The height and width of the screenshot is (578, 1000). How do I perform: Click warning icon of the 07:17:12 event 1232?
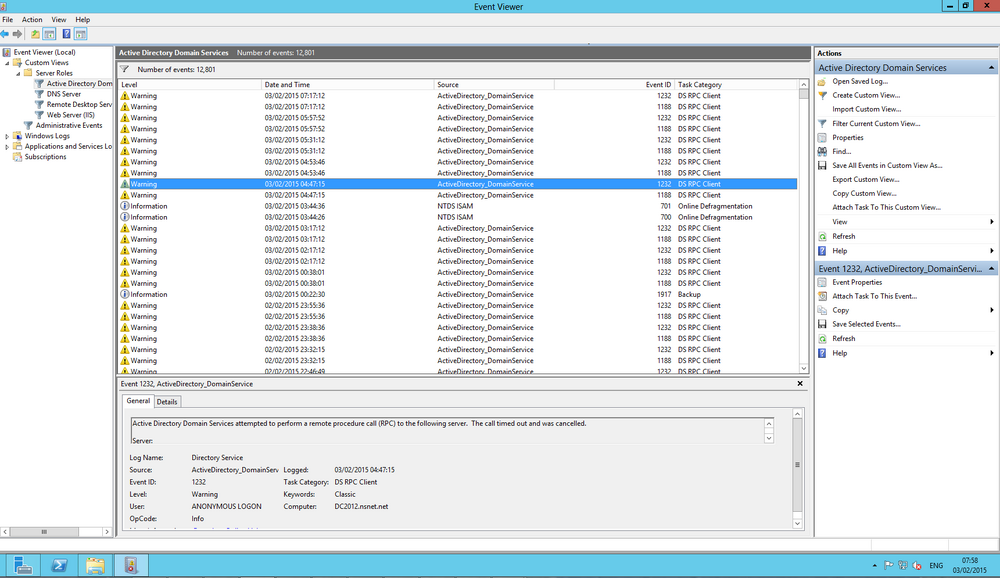point(124,96)
